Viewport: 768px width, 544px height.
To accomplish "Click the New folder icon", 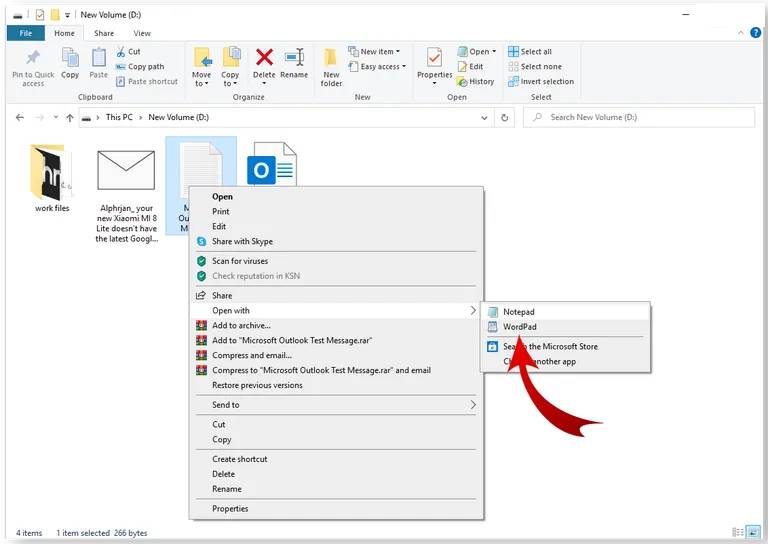I will point(331,58).
